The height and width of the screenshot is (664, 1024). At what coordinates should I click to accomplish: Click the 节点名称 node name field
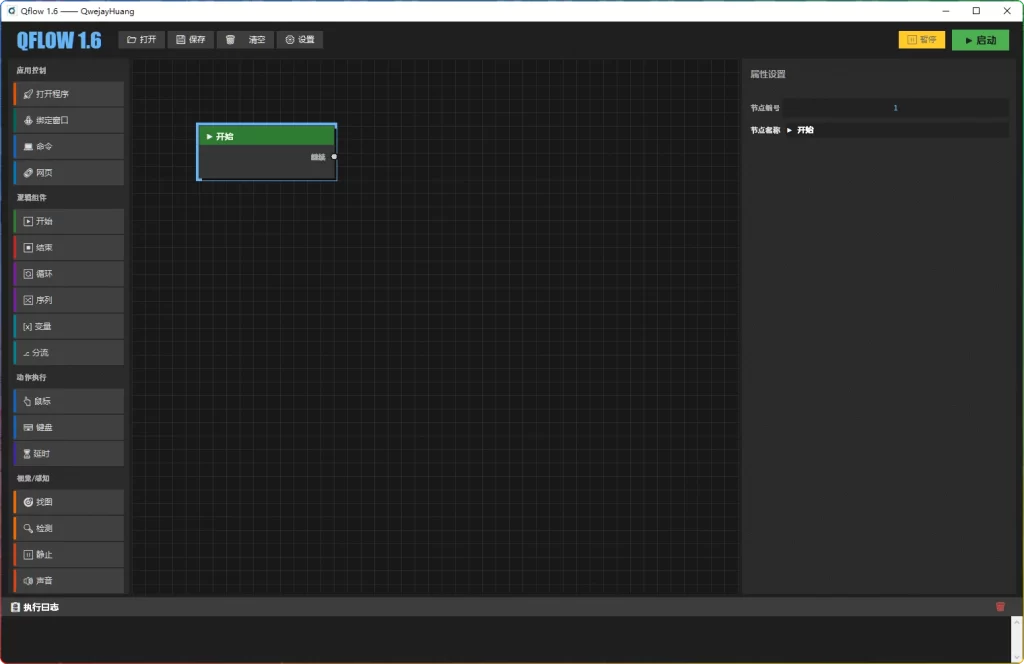[895, 130]
